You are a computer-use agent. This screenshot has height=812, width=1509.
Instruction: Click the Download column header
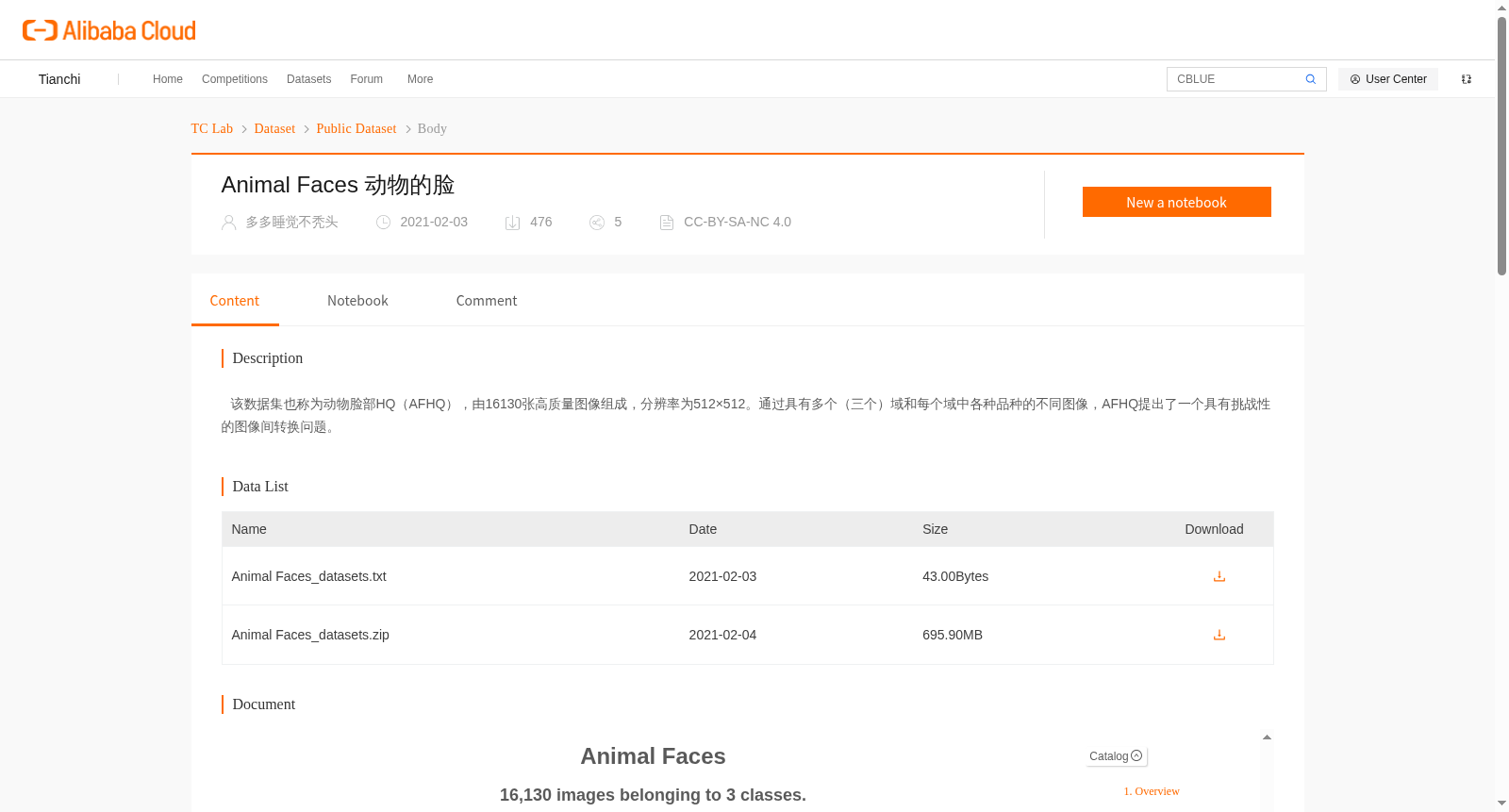(1214, 529)
